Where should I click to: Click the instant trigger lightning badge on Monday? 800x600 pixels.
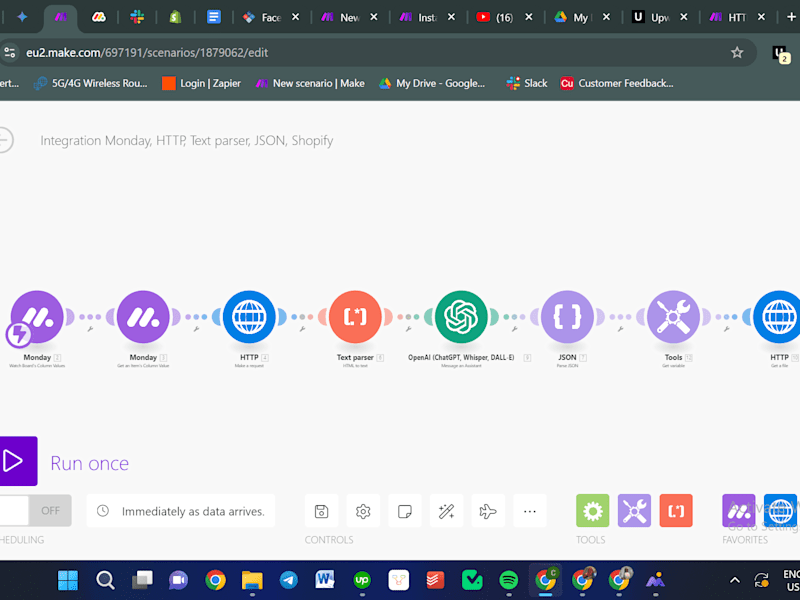pyautogui.click(x=18, y=334)
